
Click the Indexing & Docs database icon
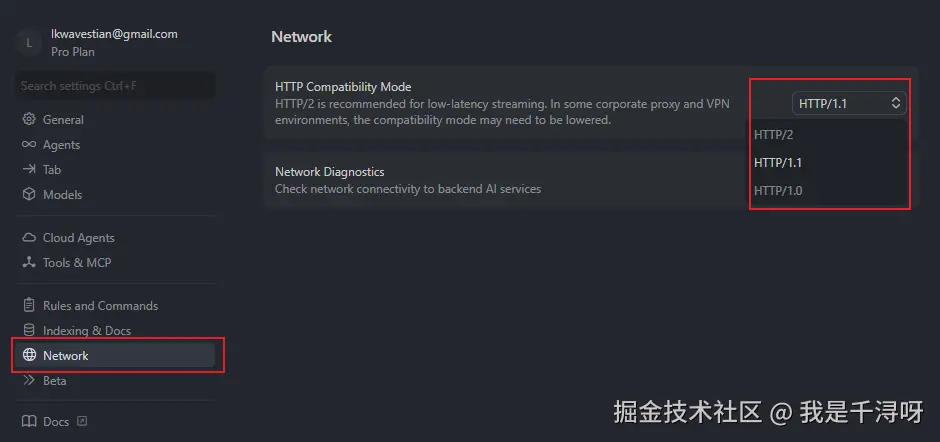29,331
